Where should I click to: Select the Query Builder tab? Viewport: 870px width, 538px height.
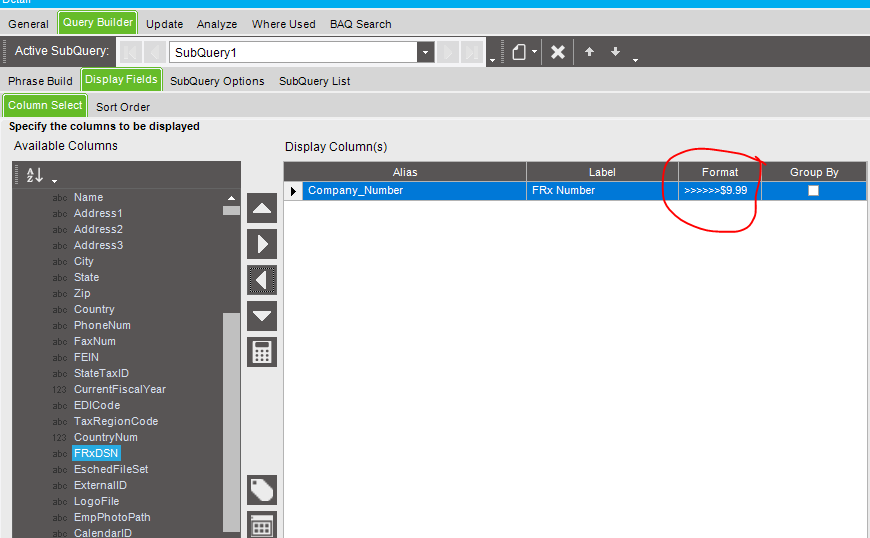tap(98, 22)
